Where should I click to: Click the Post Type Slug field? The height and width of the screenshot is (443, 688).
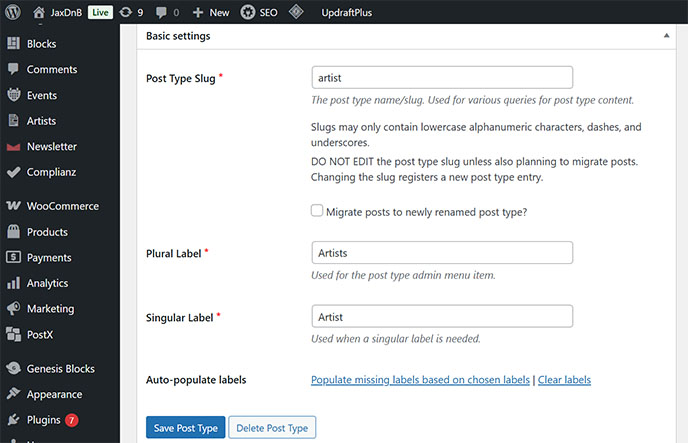(442, 77)
